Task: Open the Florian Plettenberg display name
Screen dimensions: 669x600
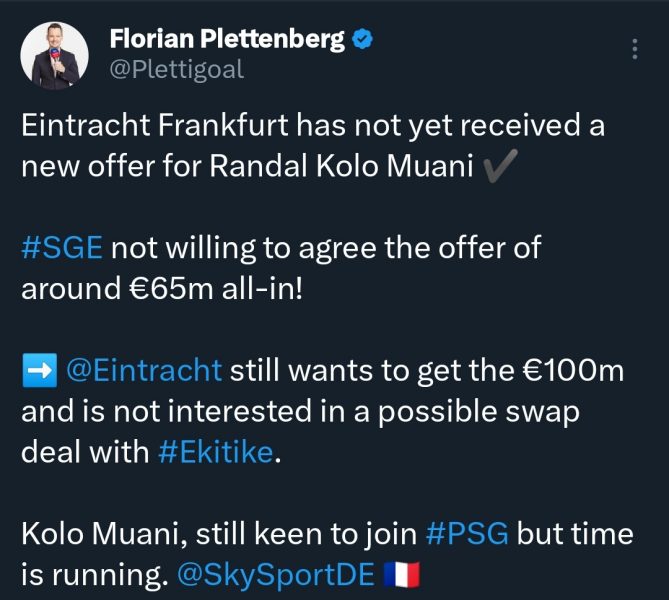Action: click(x=225, y=40)
